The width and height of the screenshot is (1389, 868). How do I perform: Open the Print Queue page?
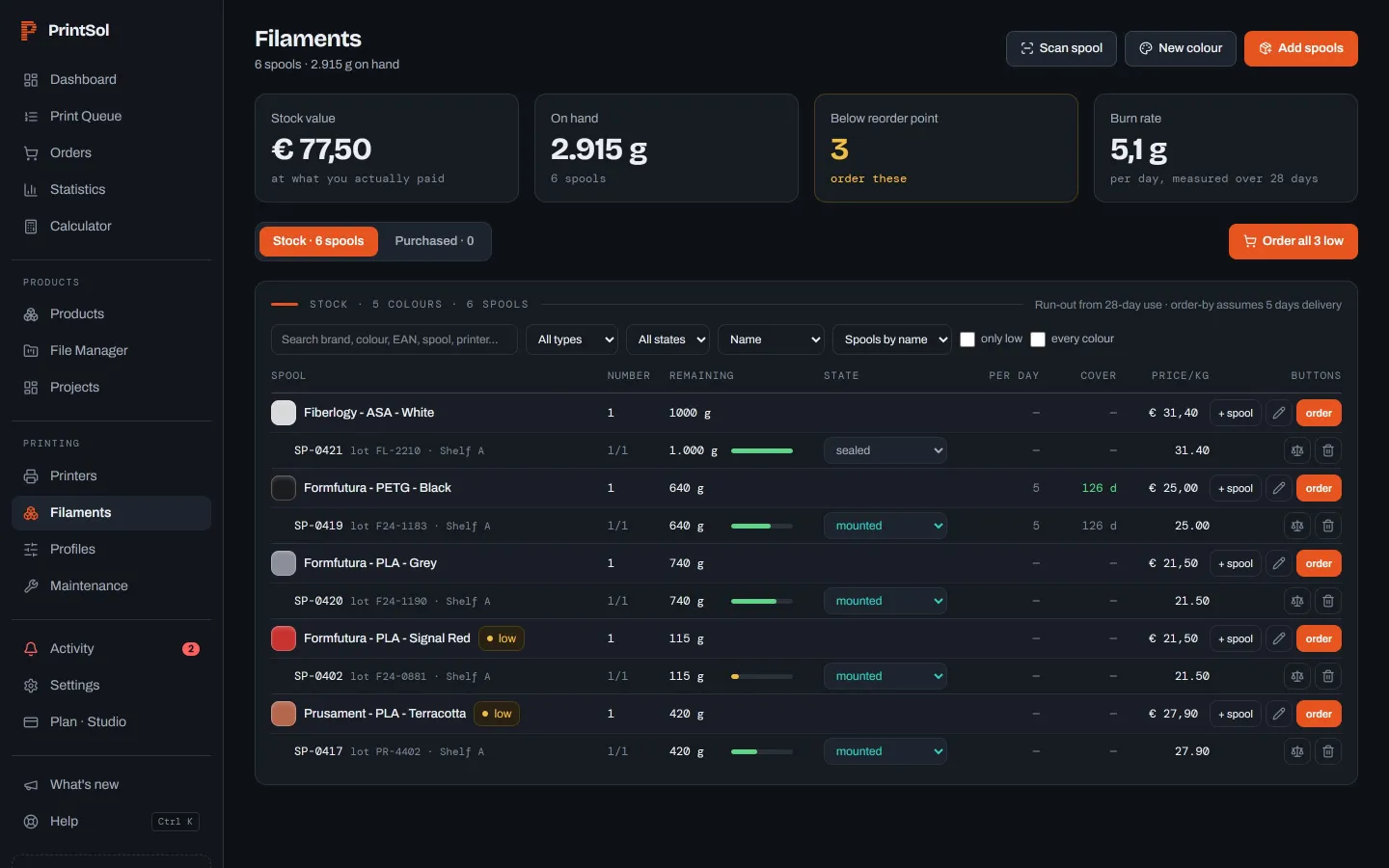pos(111,116)
